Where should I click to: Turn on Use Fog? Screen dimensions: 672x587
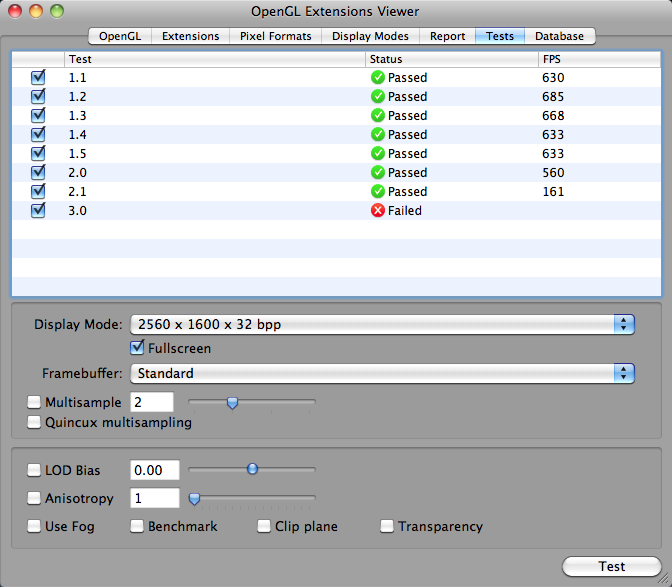pyautogui.click(x=34, y=526)
